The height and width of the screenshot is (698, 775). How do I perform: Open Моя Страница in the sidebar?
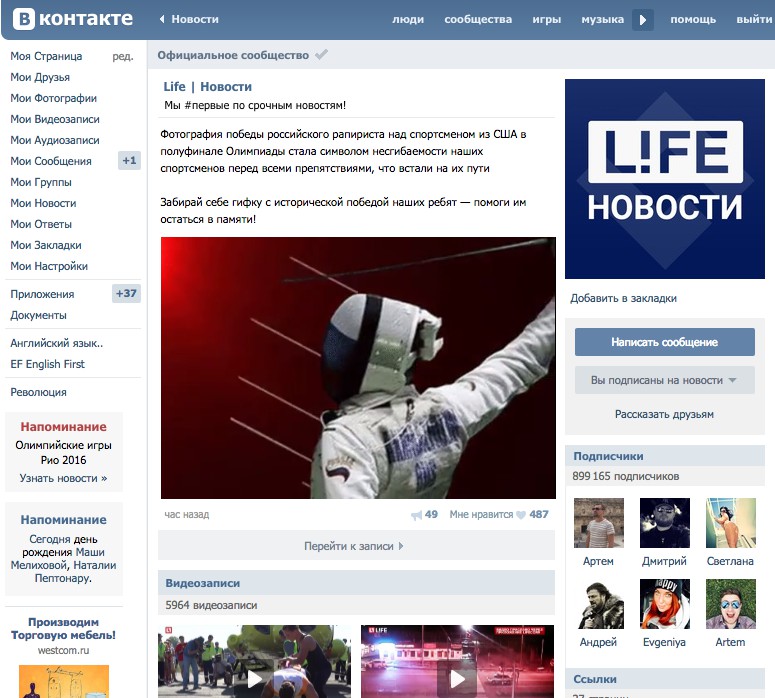(x=46, y=56)
